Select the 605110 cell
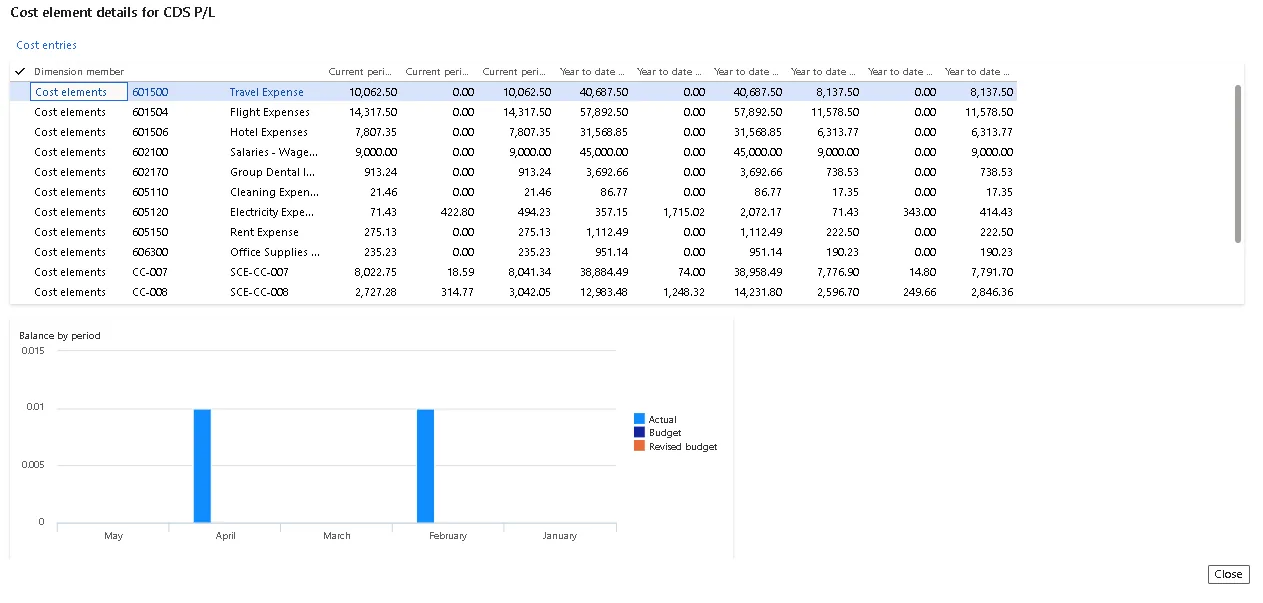This screenshot has width=1263, height=603. click(x=150, y=192)
